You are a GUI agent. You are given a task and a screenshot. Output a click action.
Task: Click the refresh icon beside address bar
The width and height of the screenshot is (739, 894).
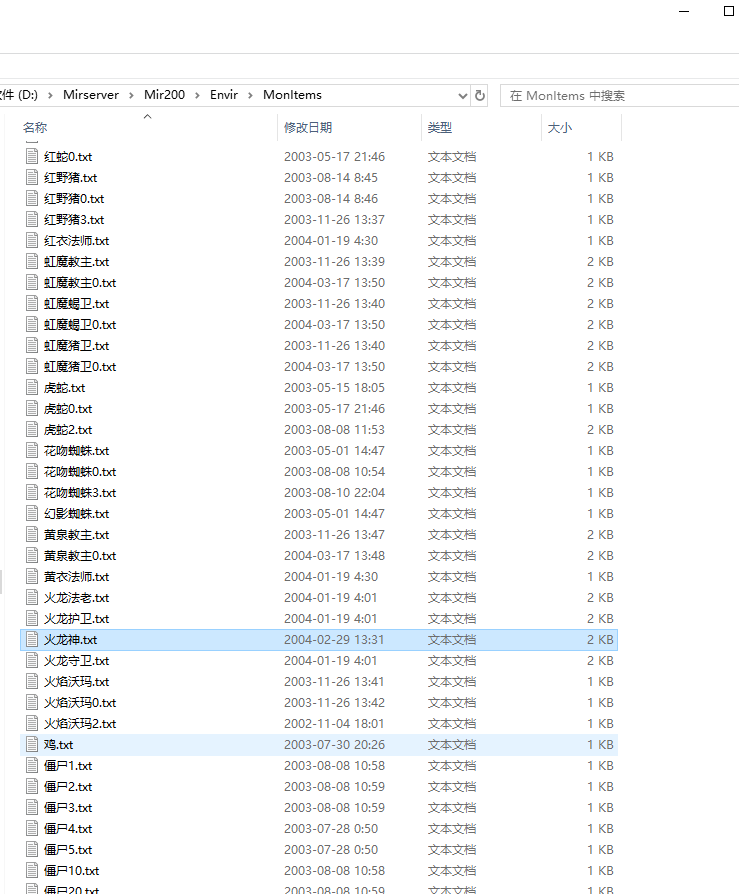click(x=480, y=95)
